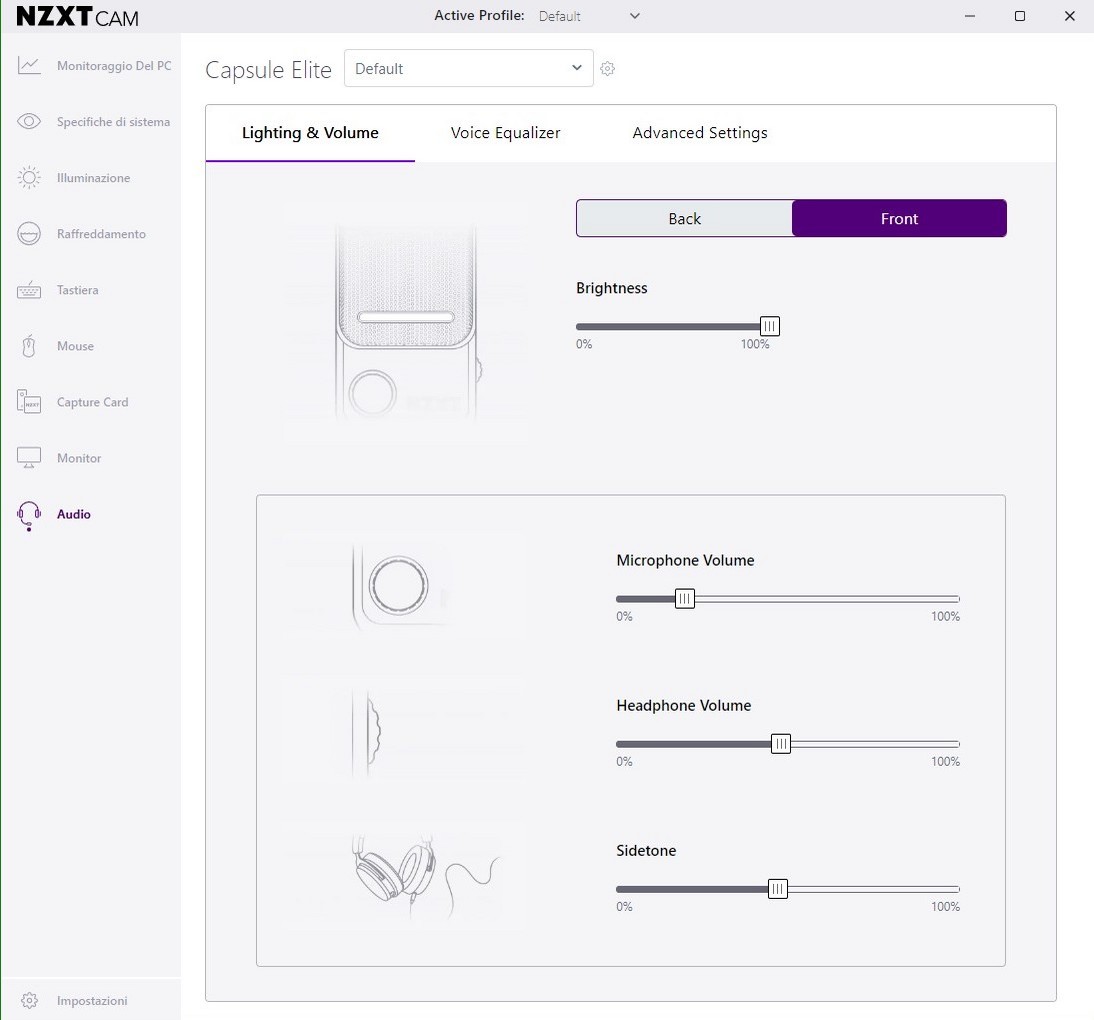Viewport: 1094px width, 1020px height.
Task: Click the Monitor display icon
Action: 29,458
